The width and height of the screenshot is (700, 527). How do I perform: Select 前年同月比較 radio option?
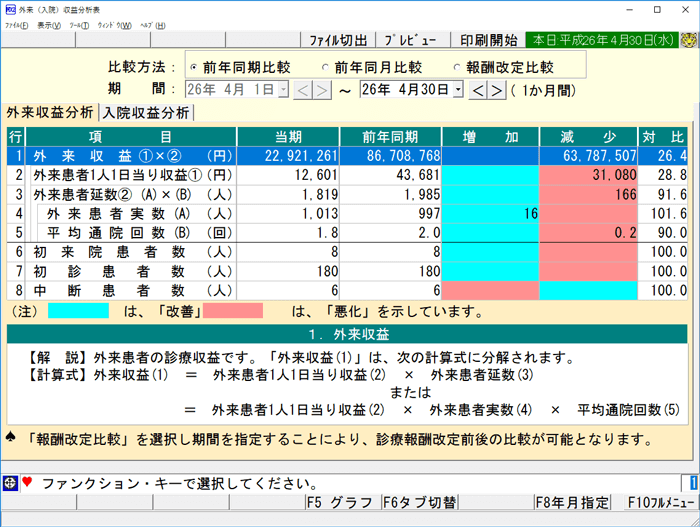coord(325,67)
